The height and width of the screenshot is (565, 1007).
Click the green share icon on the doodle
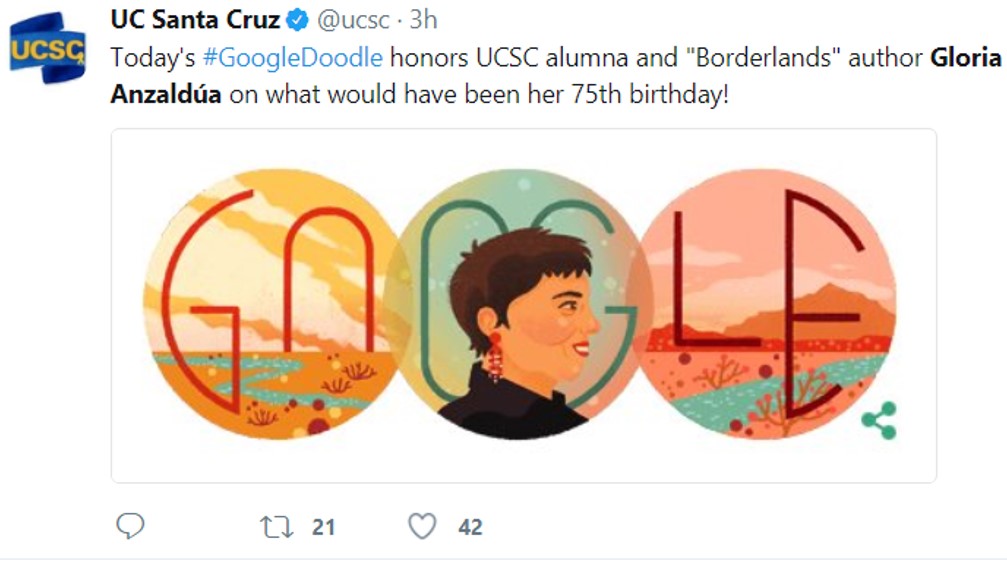click(878, 420)
